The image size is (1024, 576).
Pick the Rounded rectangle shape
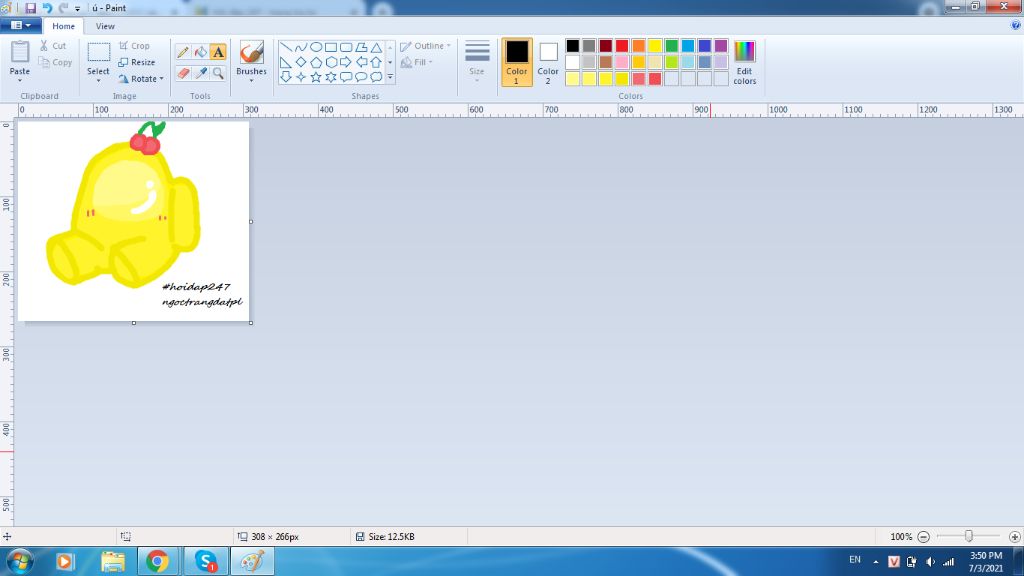pyautogui.click(x=346, y=47)
